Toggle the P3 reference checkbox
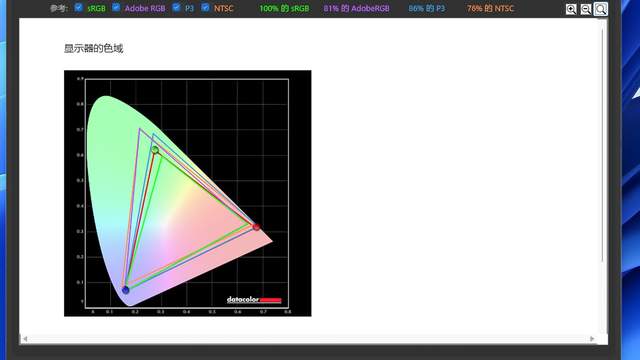This screenshot has width=640, height=360. click(x=176, y=7)
